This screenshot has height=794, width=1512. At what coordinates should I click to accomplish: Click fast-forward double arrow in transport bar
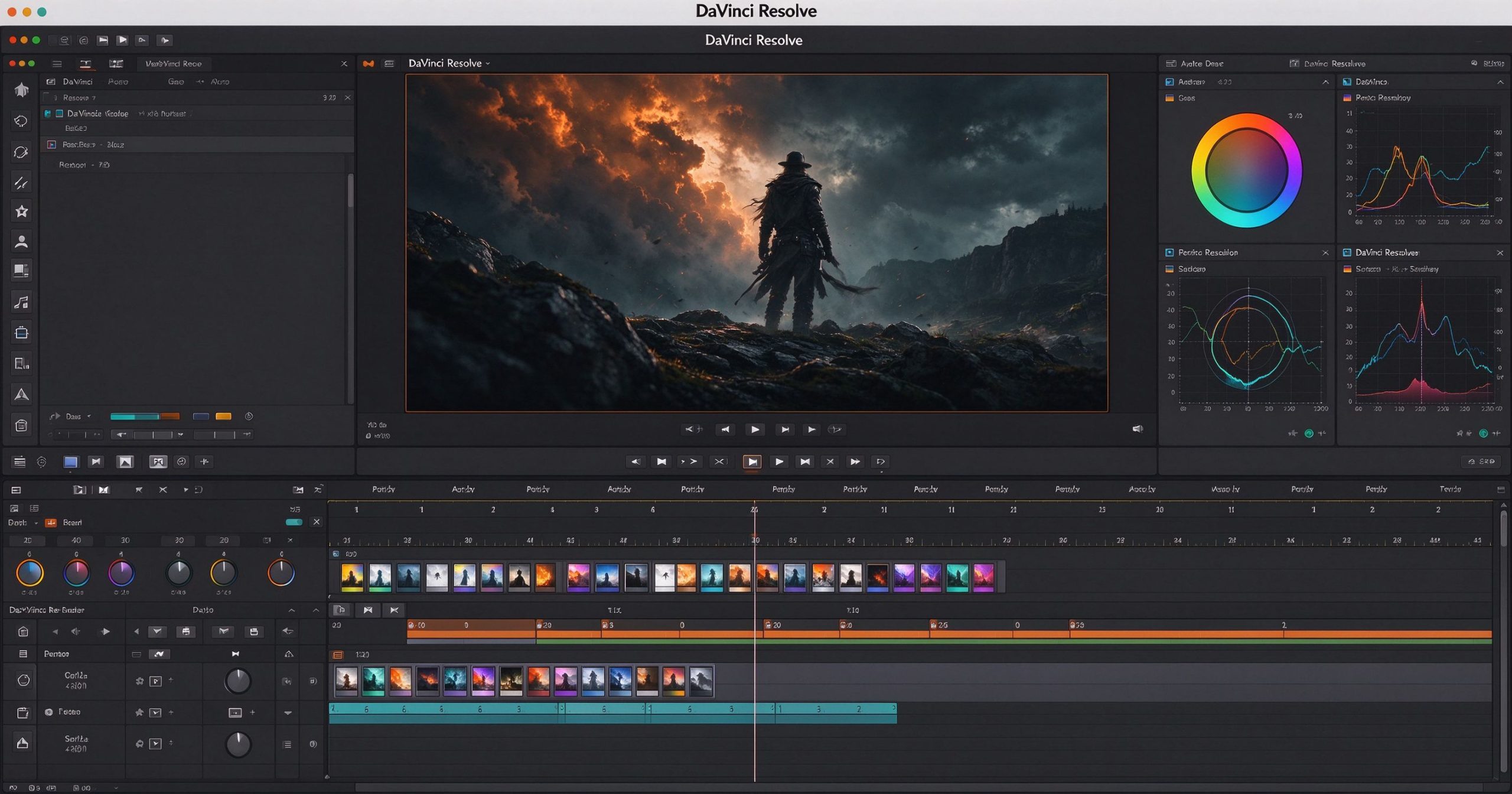(855, 461)
